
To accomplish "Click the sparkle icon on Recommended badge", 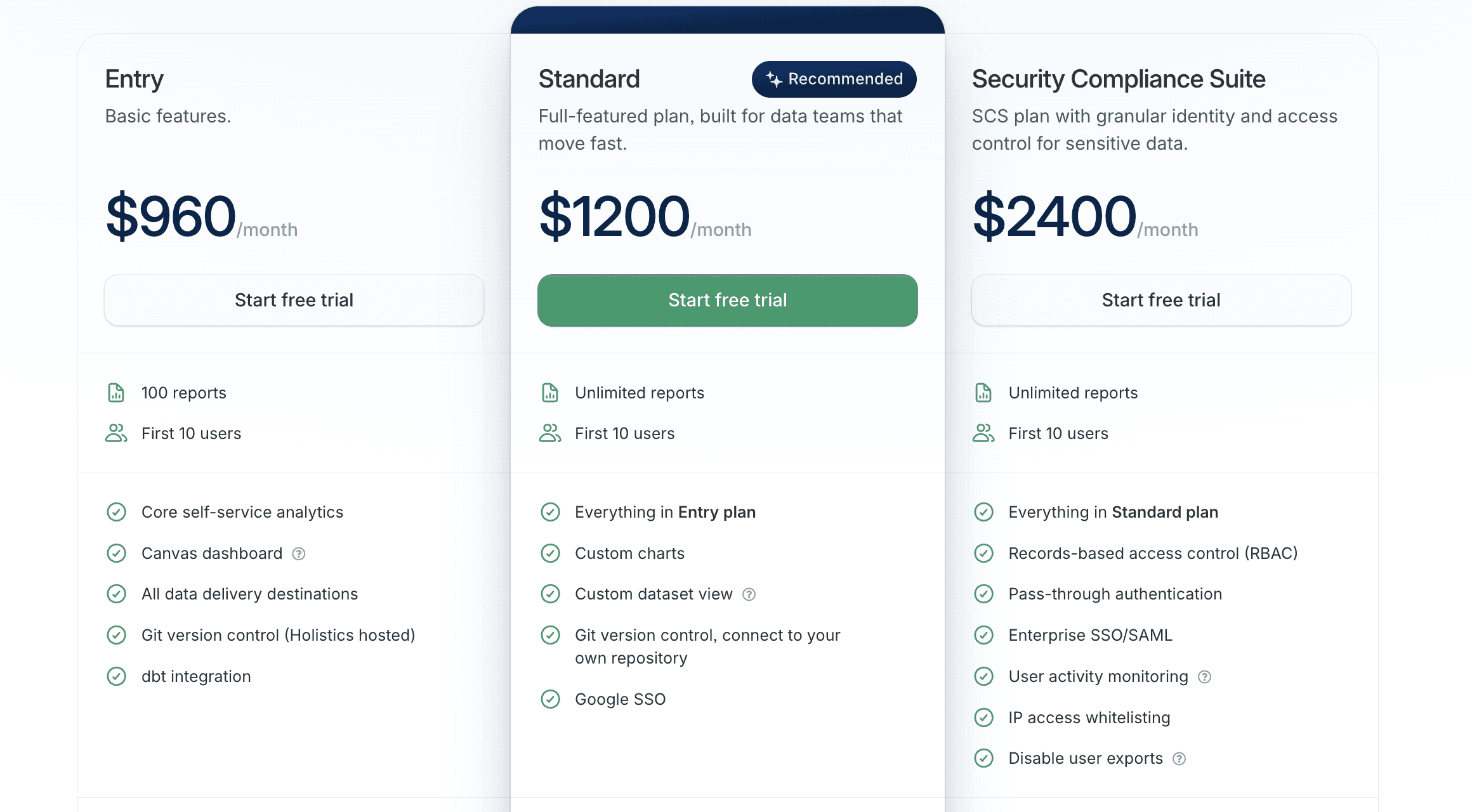I will point(773,79).
